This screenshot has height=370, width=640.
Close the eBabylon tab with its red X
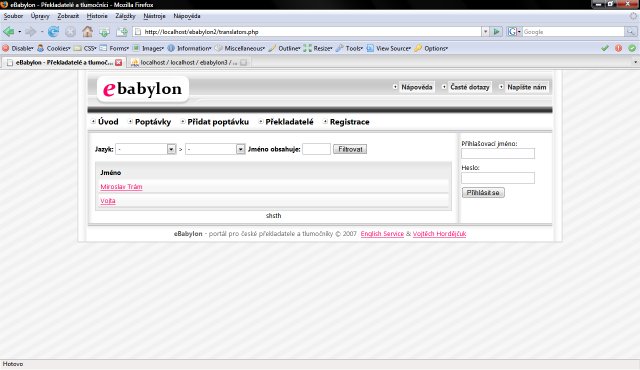click(x=118, y=62)
